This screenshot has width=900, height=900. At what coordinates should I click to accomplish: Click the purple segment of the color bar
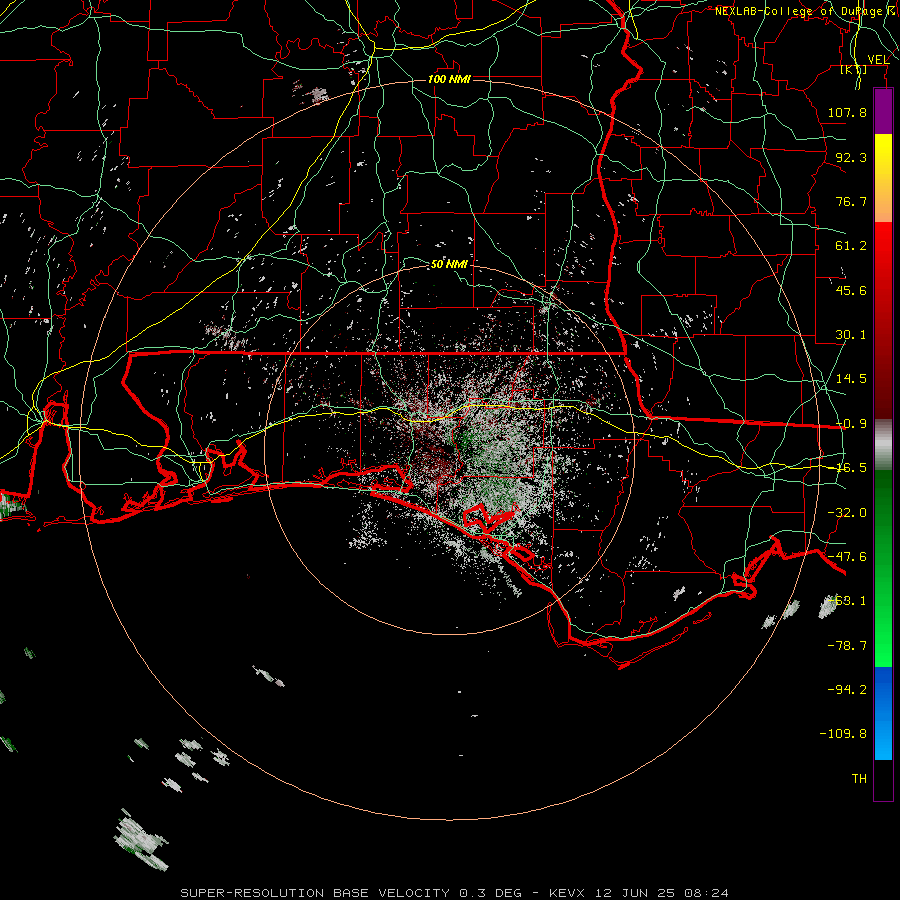tap(883, 112)
